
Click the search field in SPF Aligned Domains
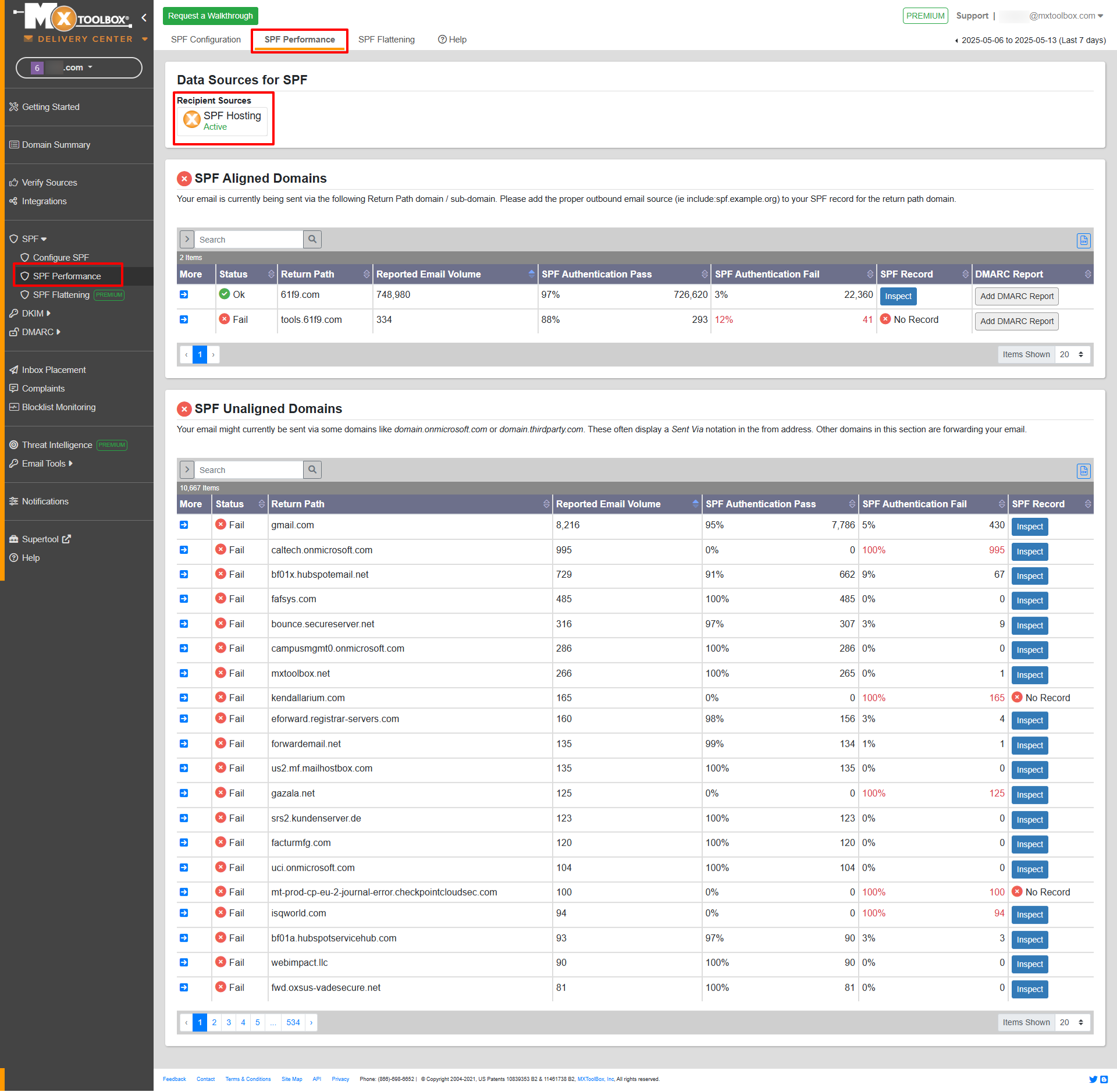249,239
